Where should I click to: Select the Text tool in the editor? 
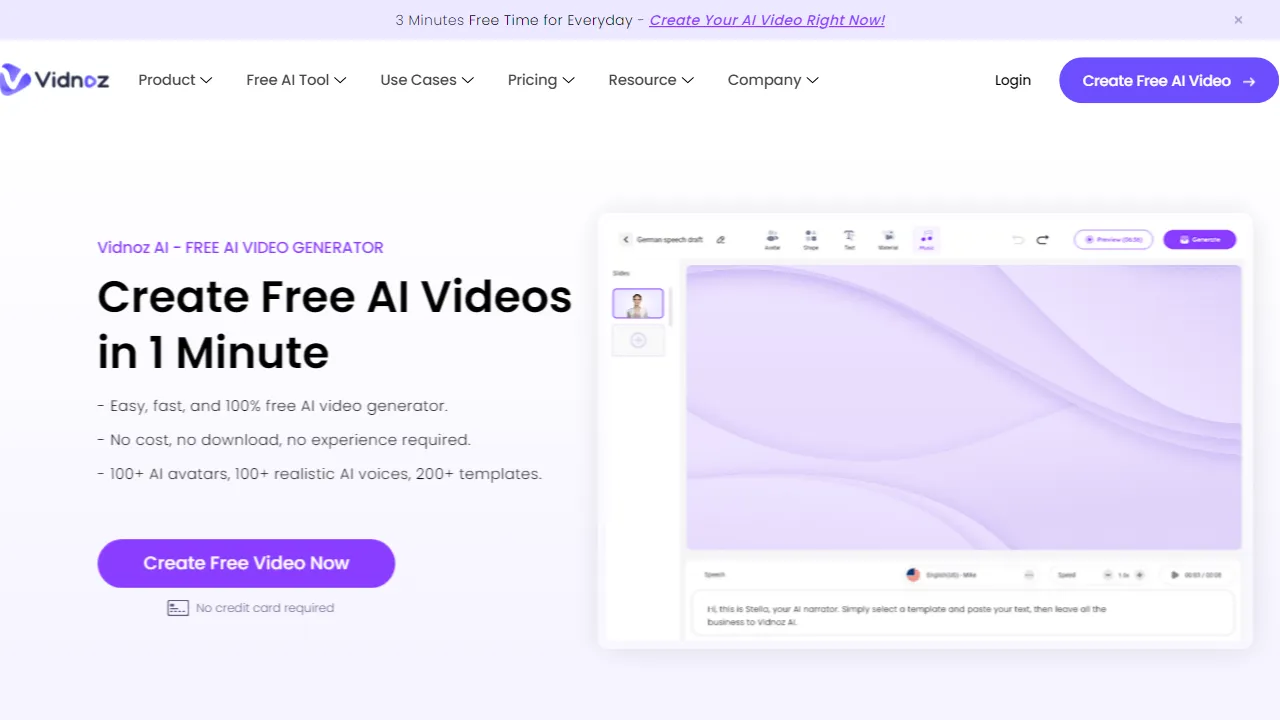[x=849, y=240]
